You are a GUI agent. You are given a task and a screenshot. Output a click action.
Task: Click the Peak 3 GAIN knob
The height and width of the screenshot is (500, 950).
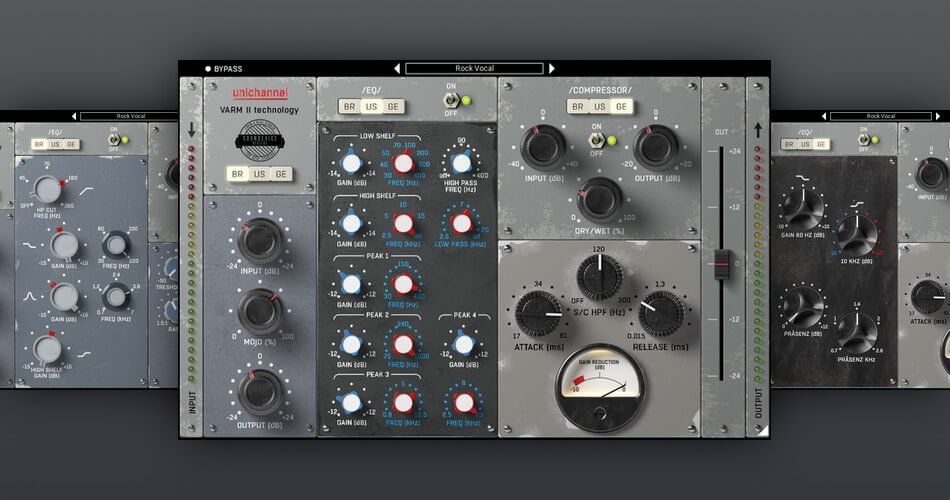(351, 402)
